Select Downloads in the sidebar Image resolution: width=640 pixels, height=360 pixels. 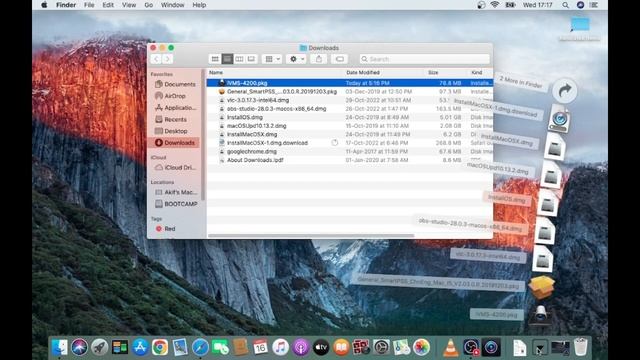(175, 143)
